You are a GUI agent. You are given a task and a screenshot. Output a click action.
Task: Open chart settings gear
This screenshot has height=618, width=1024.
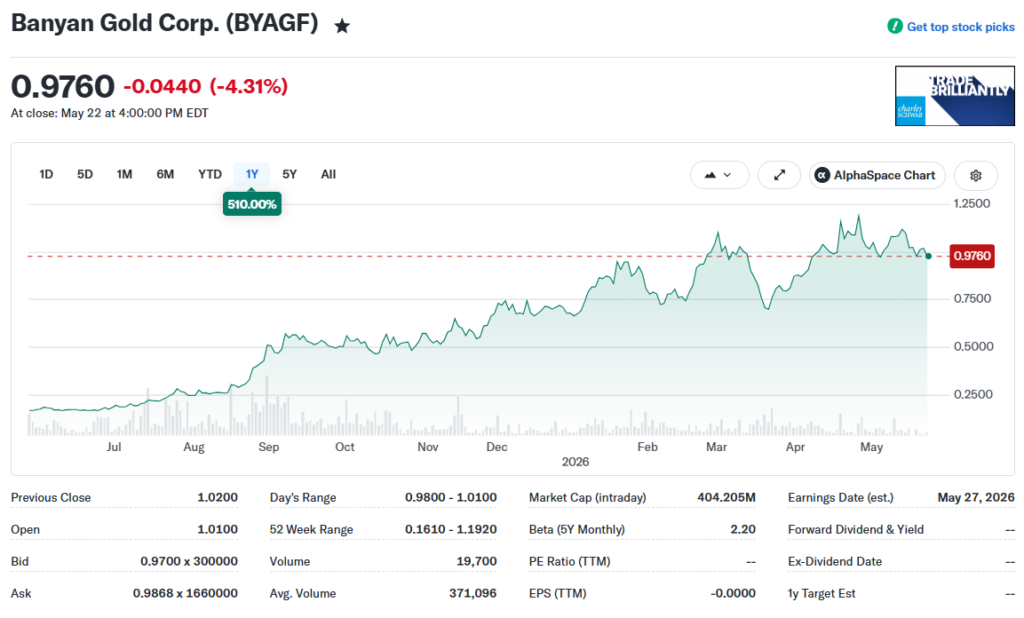(x=976, y=175)
